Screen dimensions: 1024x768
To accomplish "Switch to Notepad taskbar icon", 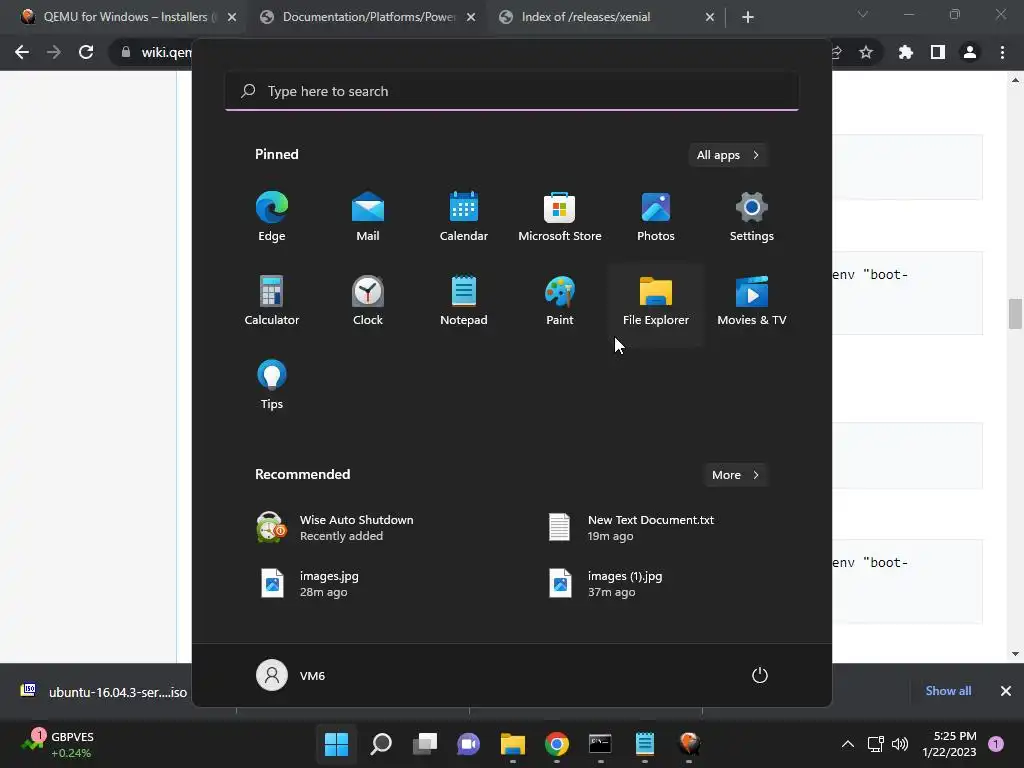I will [645, 744].
